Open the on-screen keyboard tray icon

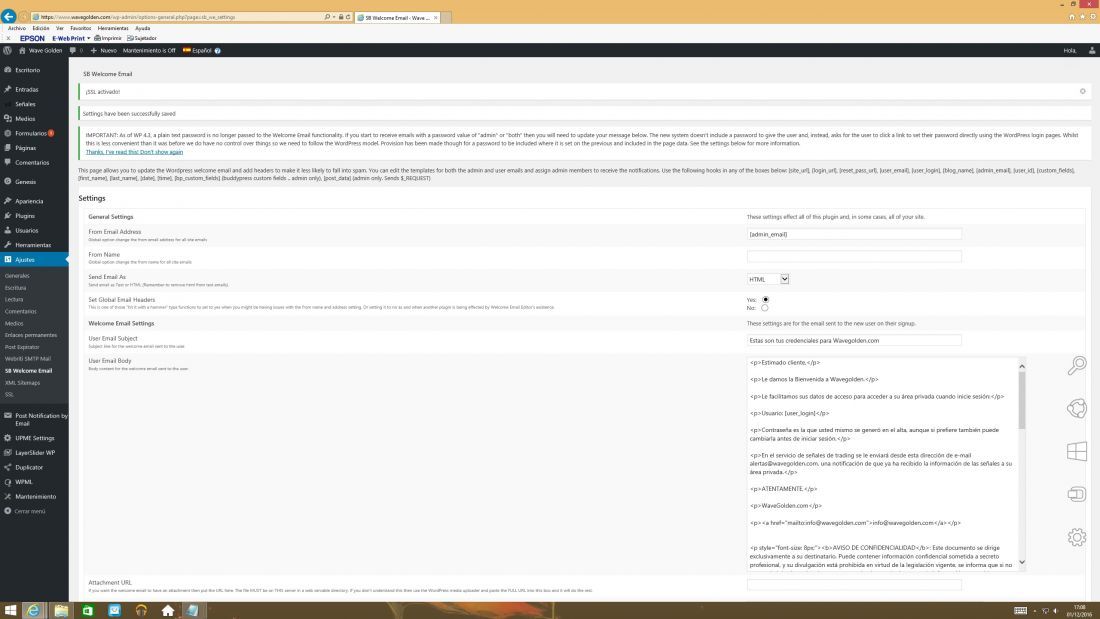click(x=1021, y=611)
